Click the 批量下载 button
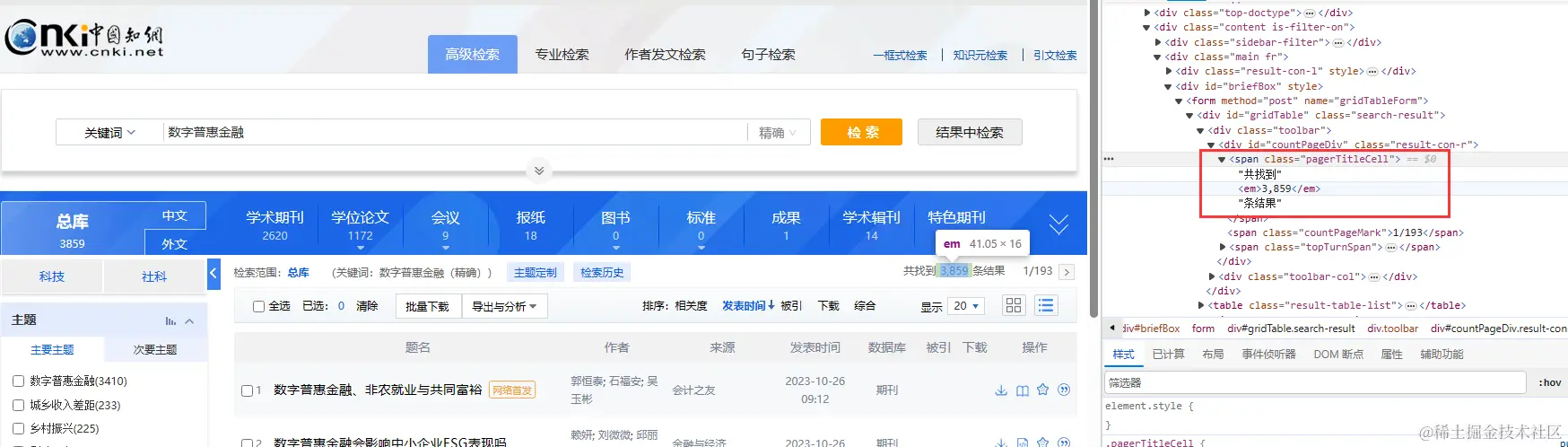This screenshot has width=1568, height=447. 427,306
